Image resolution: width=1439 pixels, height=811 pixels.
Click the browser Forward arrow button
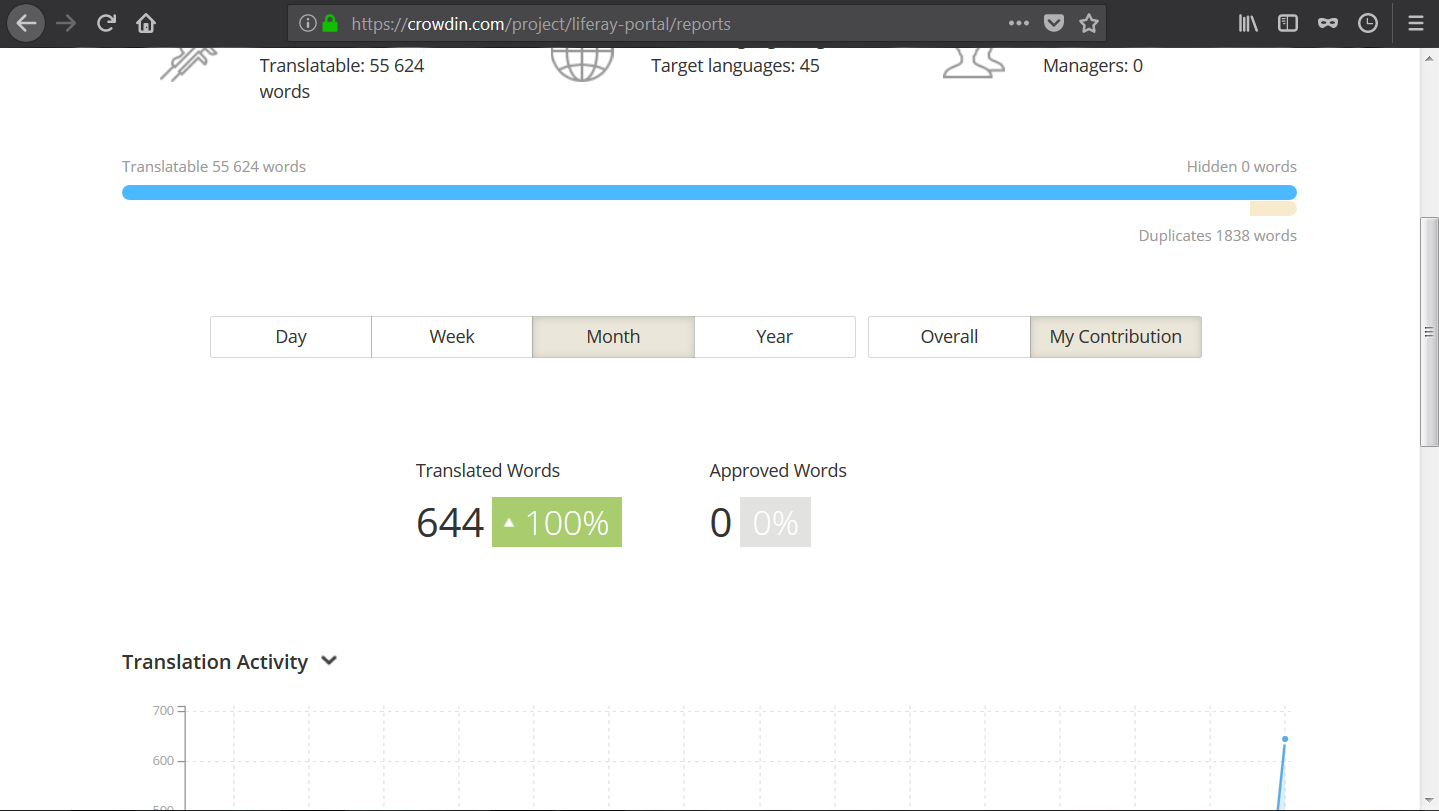(67, 23)
